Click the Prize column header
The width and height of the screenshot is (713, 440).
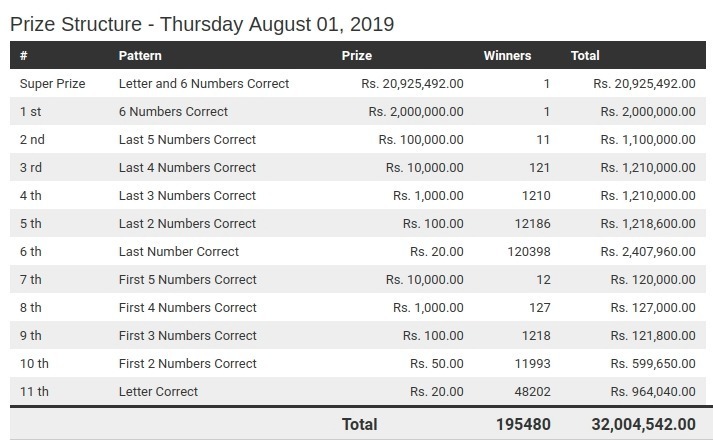357,56
